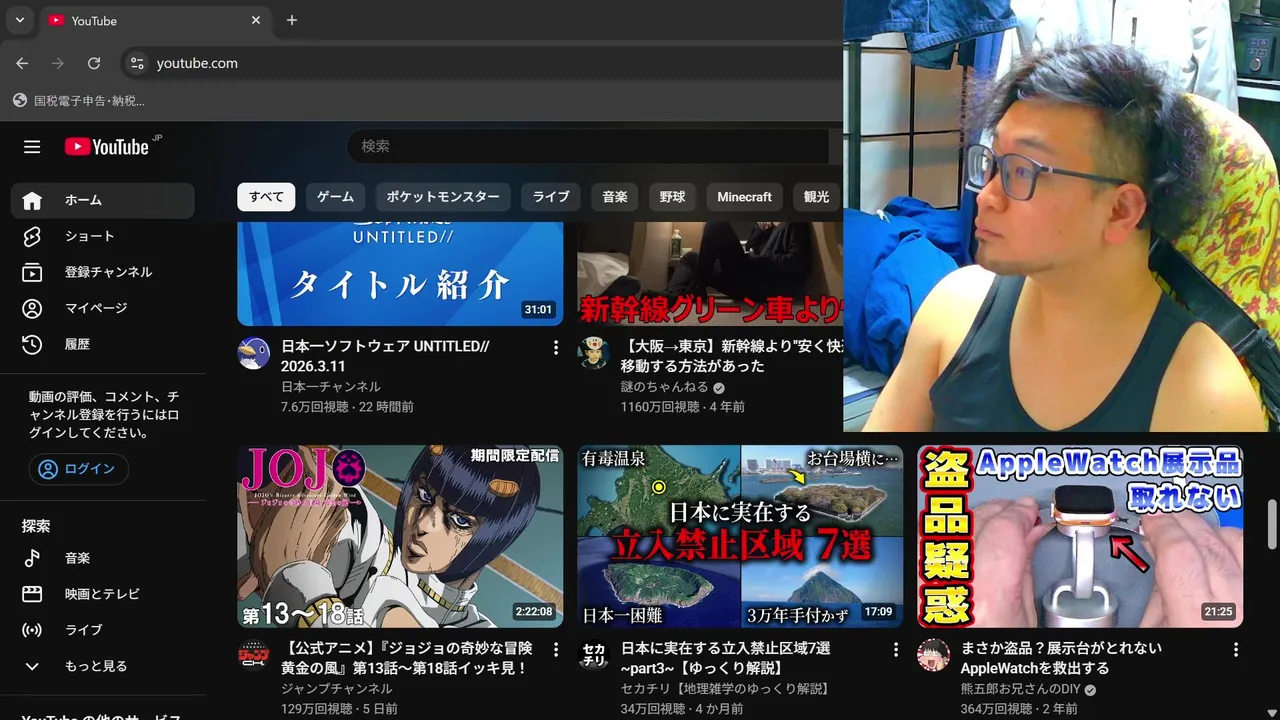Select the Minecraft filter chip
This screenshot has height=720, width=1280.
744,197
